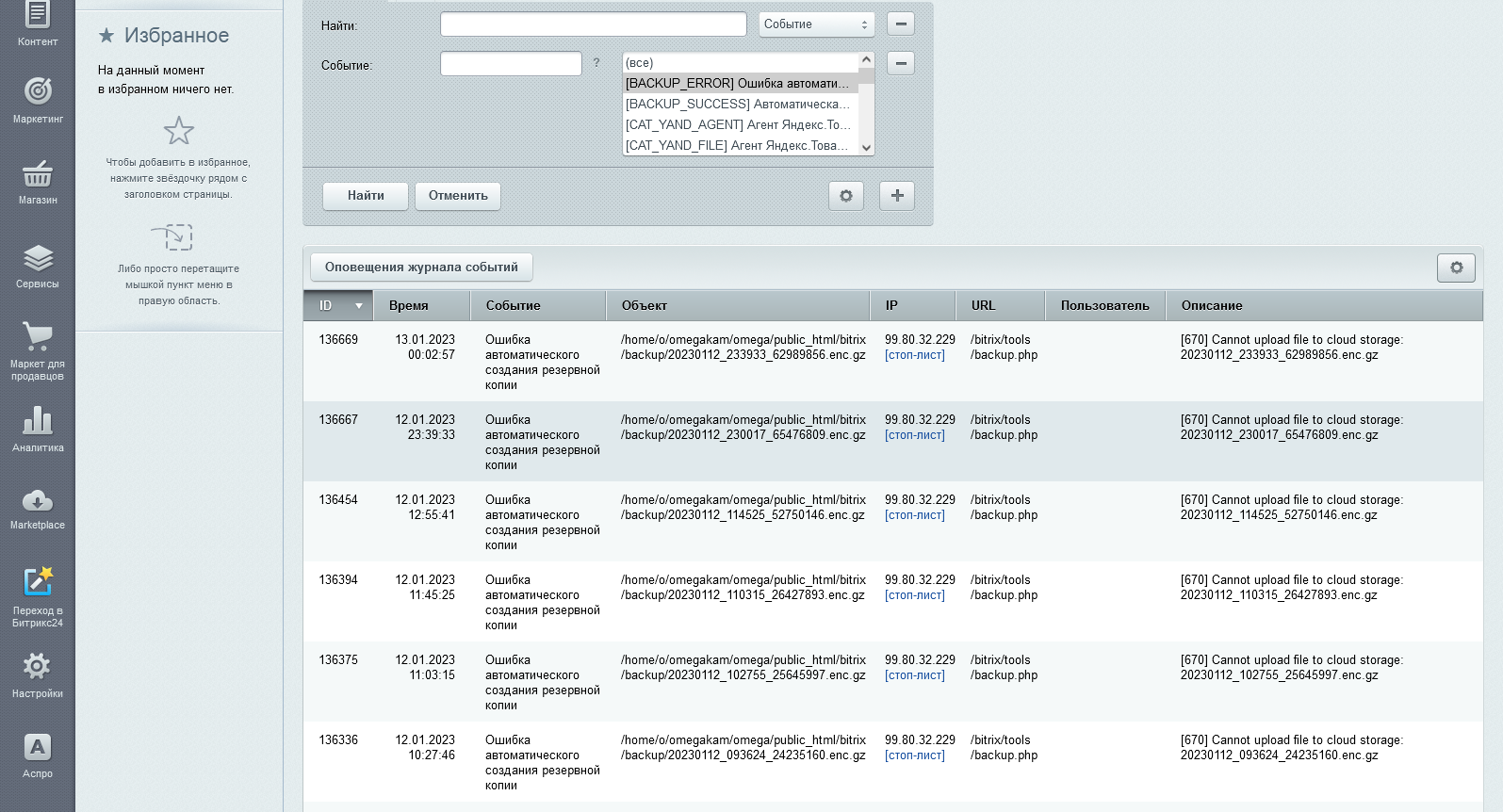Expand the Событие search-type dropdown
The height and width of the screenshot is (812, 1503).
(816, 24)
